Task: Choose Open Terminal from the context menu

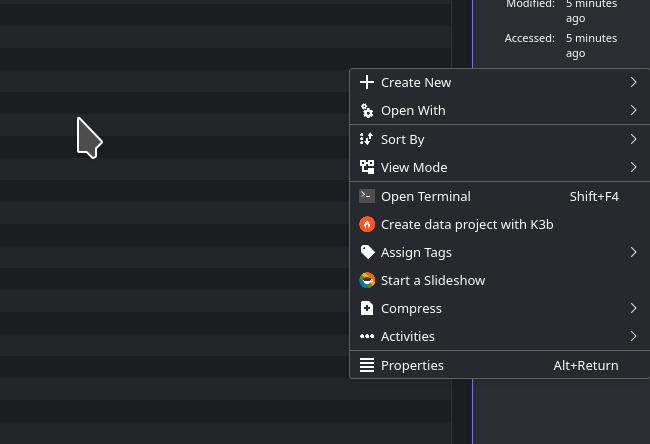Action: click(x=426, y=196)
